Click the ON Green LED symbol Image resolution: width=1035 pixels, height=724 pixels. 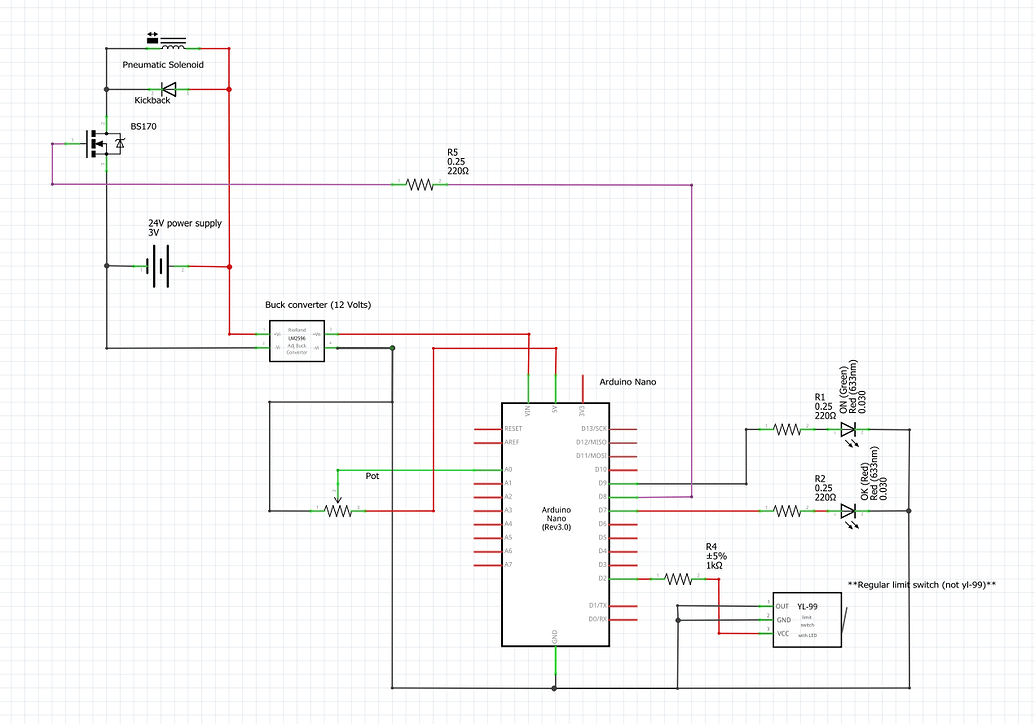tap(849, 428)
